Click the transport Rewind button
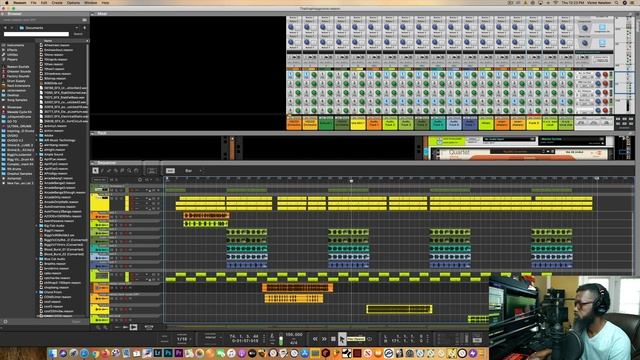640x360 pixels. (315, 339)
